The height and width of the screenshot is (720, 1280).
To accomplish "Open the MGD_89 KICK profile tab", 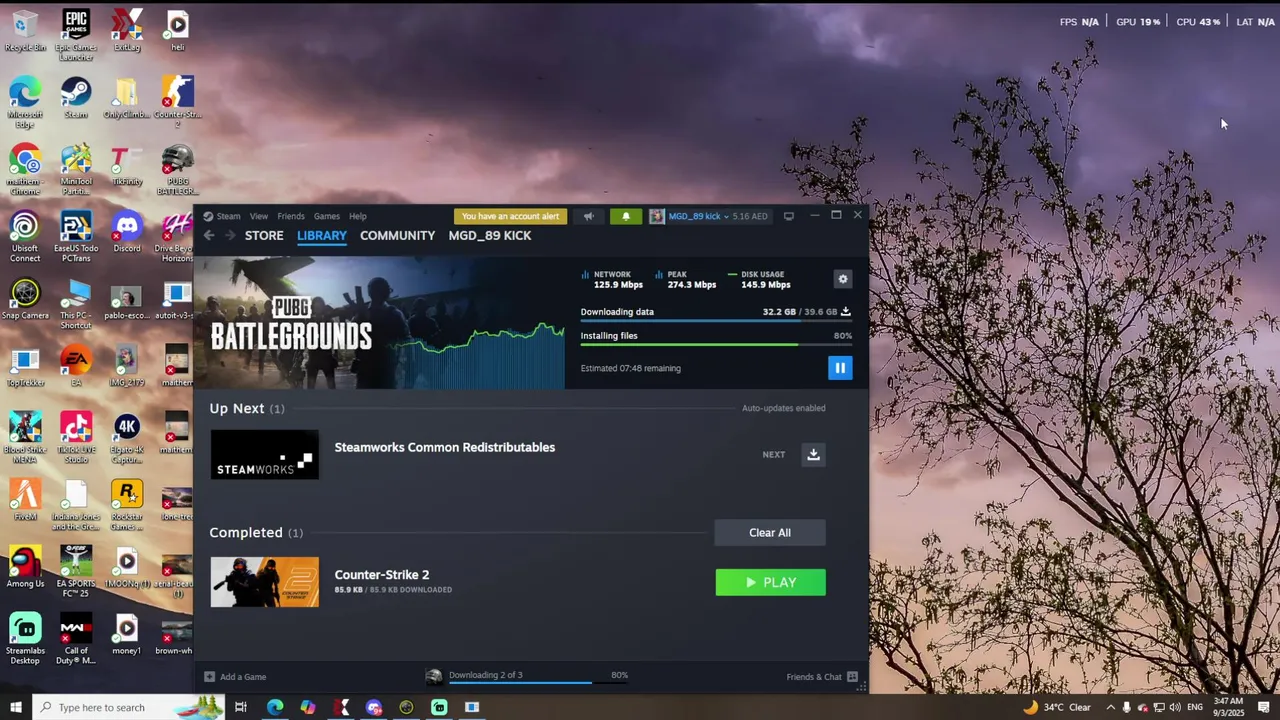I will (x=490, y=236).
